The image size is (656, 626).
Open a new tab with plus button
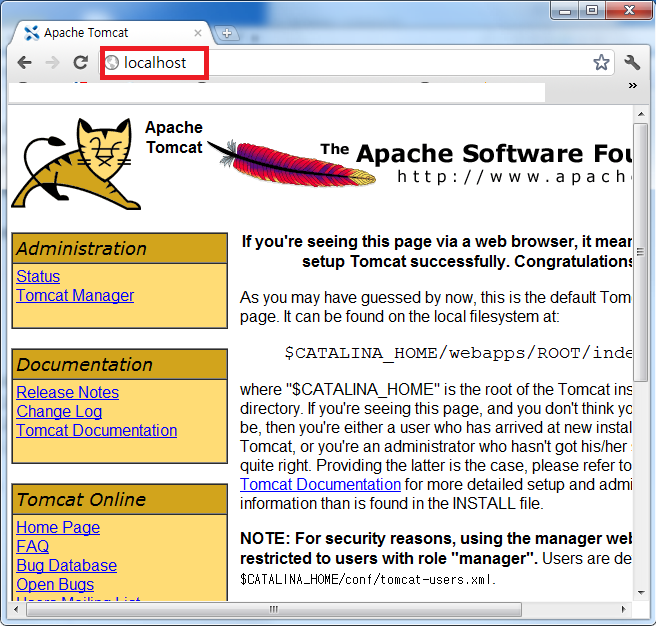click(227, 33)
